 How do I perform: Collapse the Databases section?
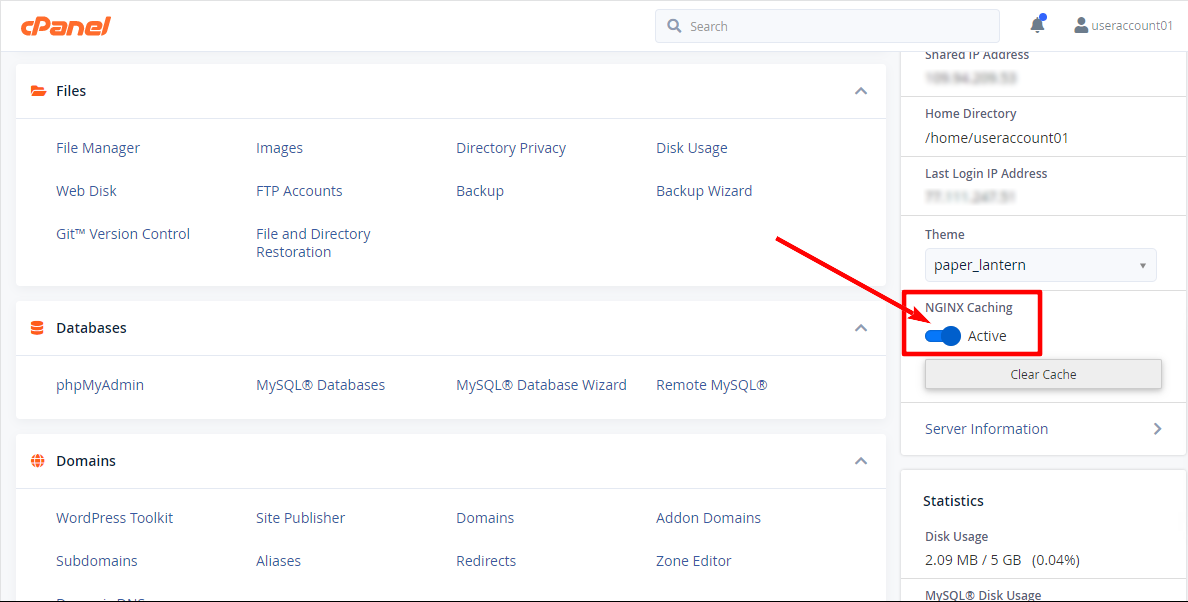pos(860,328)
